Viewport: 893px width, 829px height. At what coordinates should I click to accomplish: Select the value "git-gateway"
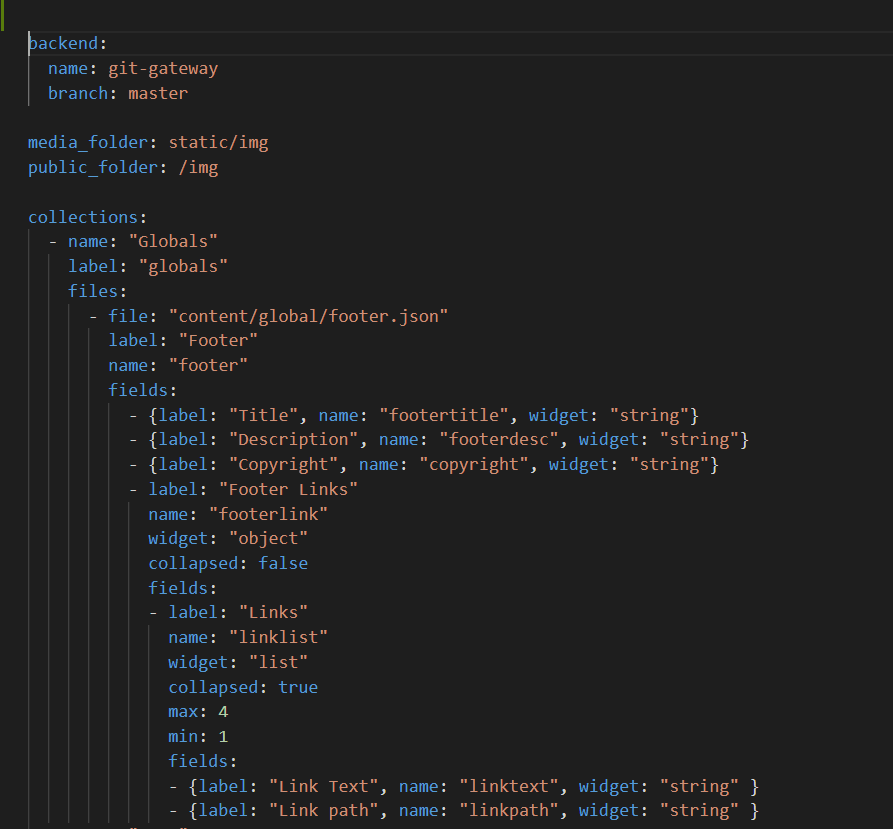coord(163,69)
